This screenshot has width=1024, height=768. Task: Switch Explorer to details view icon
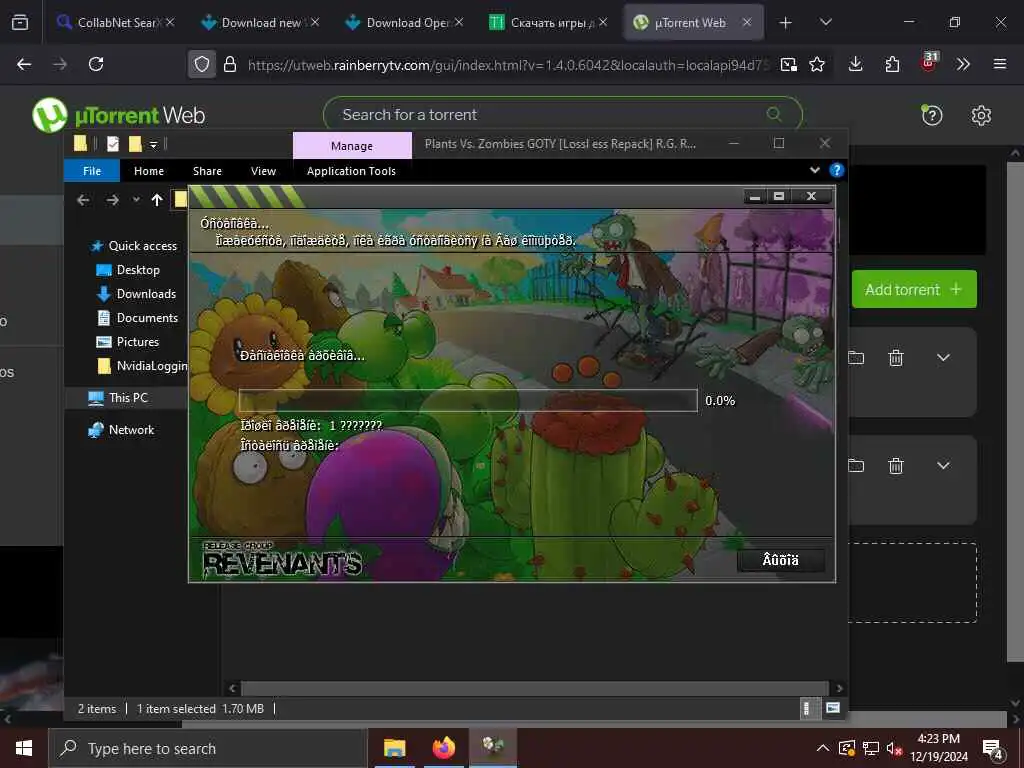pyautogui.click(x=808, y=709)
